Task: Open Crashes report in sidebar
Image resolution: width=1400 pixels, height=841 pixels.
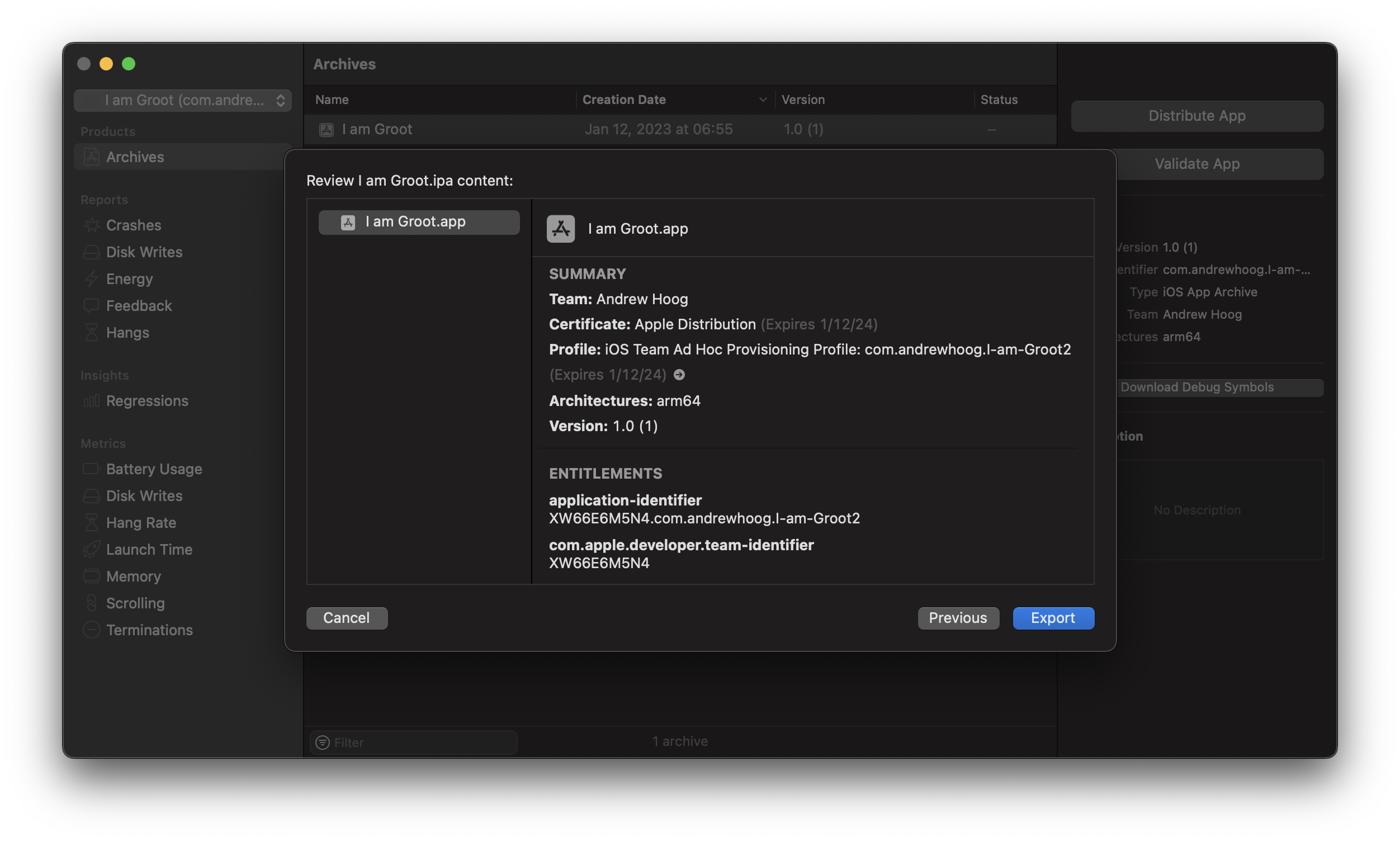Action: (133, 225)
